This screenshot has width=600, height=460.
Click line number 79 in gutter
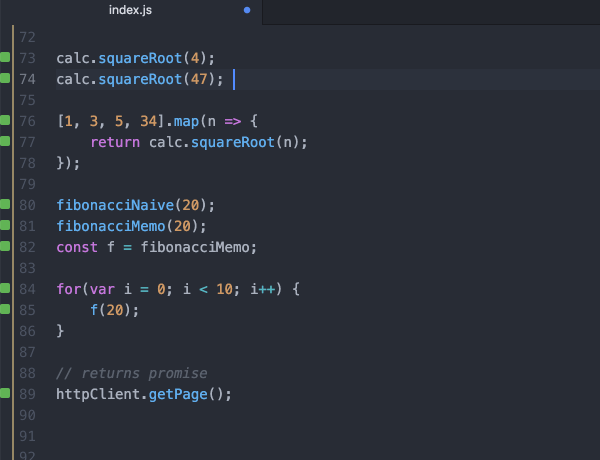click(28, 184)
